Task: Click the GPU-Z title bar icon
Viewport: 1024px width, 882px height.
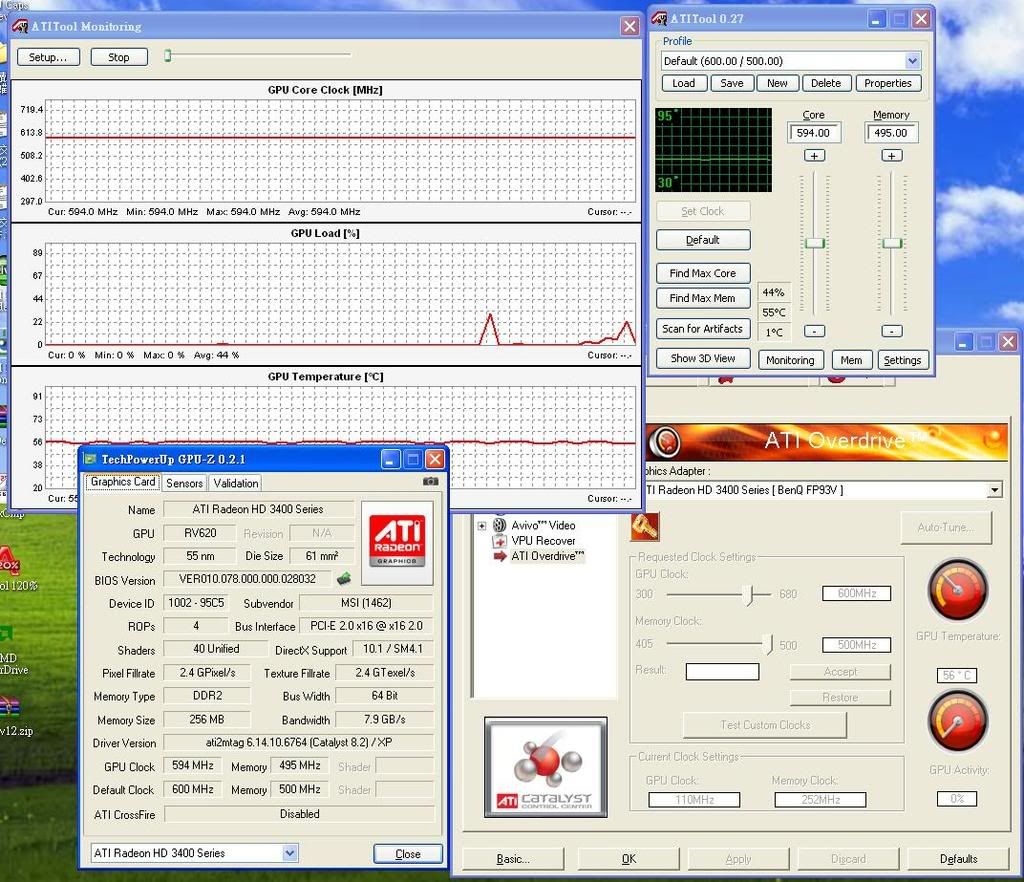Action: (90, 459)
